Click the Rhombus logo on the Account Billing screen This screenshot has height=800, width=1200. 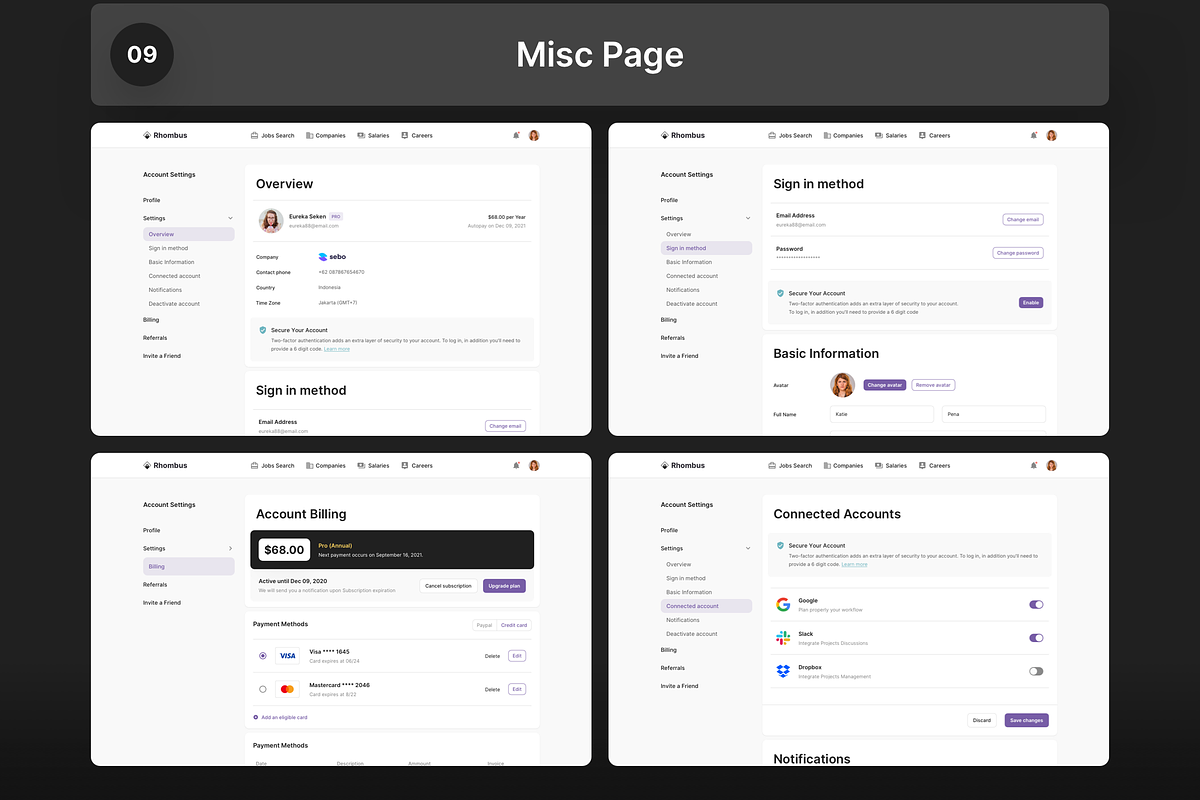point(165,465)
